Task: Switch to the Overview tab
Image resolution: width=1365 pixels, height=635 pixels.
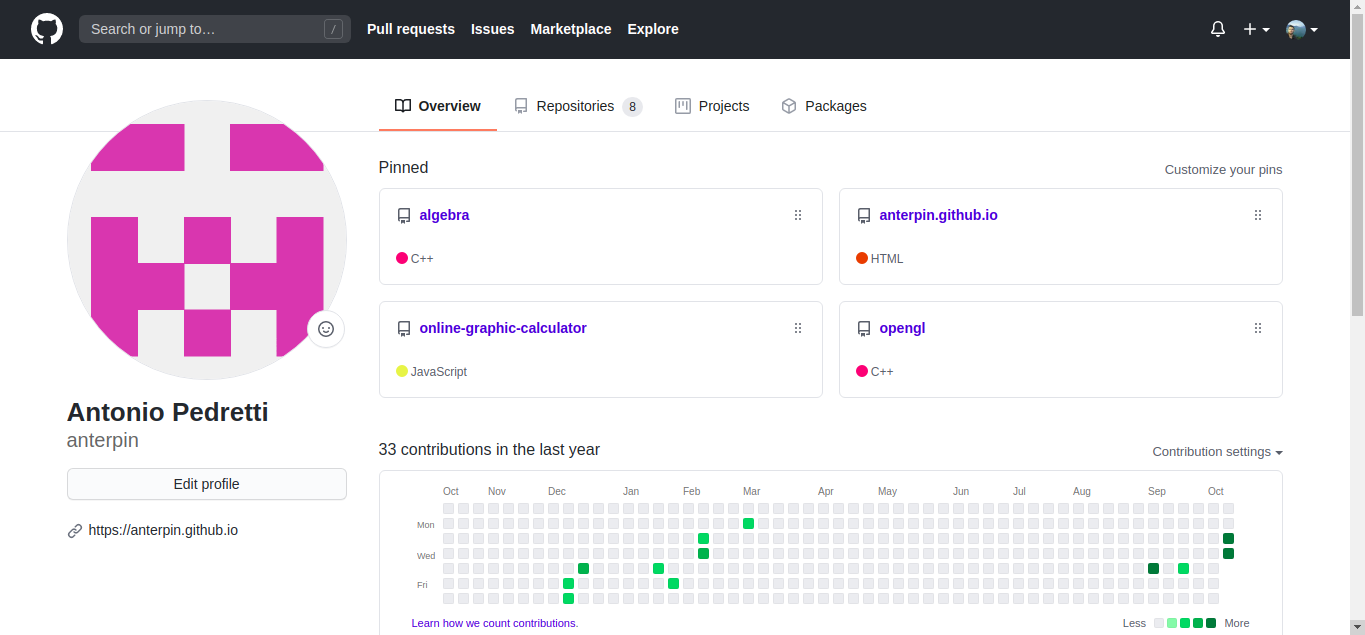Action: [x=438, y=106]
